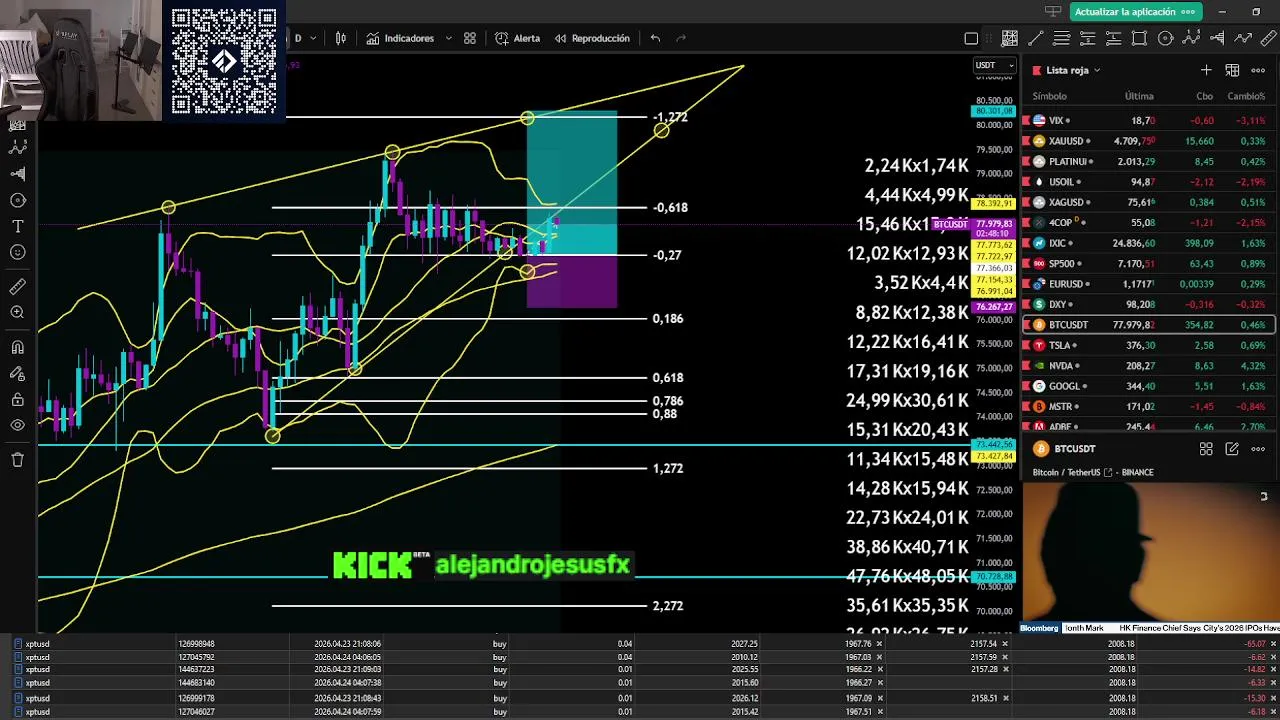Undo the last chart action
Viewport: 1280px width, 720px height.
pos(655,38)
